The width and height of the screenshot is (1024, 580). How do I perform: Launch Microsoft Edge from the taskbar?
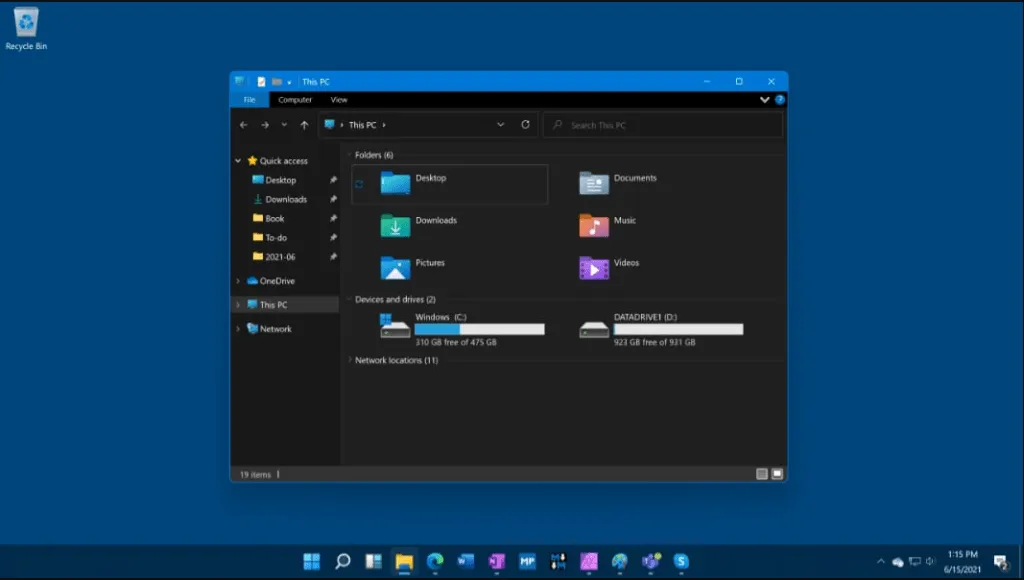[x=434, y=563]
